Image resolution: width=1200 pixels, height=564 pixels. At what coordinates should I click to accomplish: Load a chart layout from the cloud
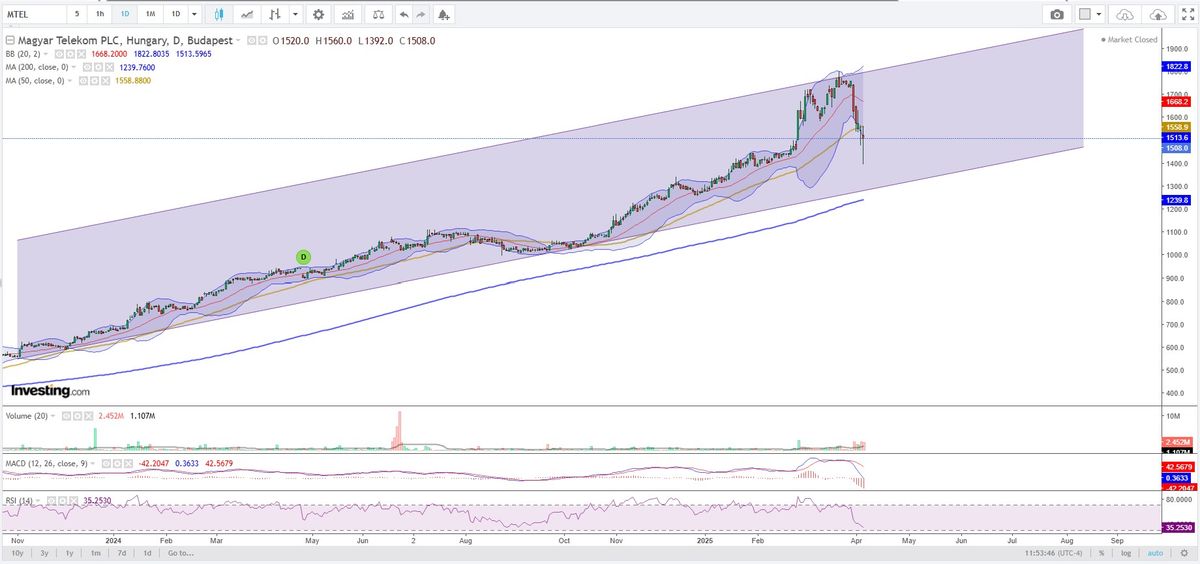(x=1125, y=15)
